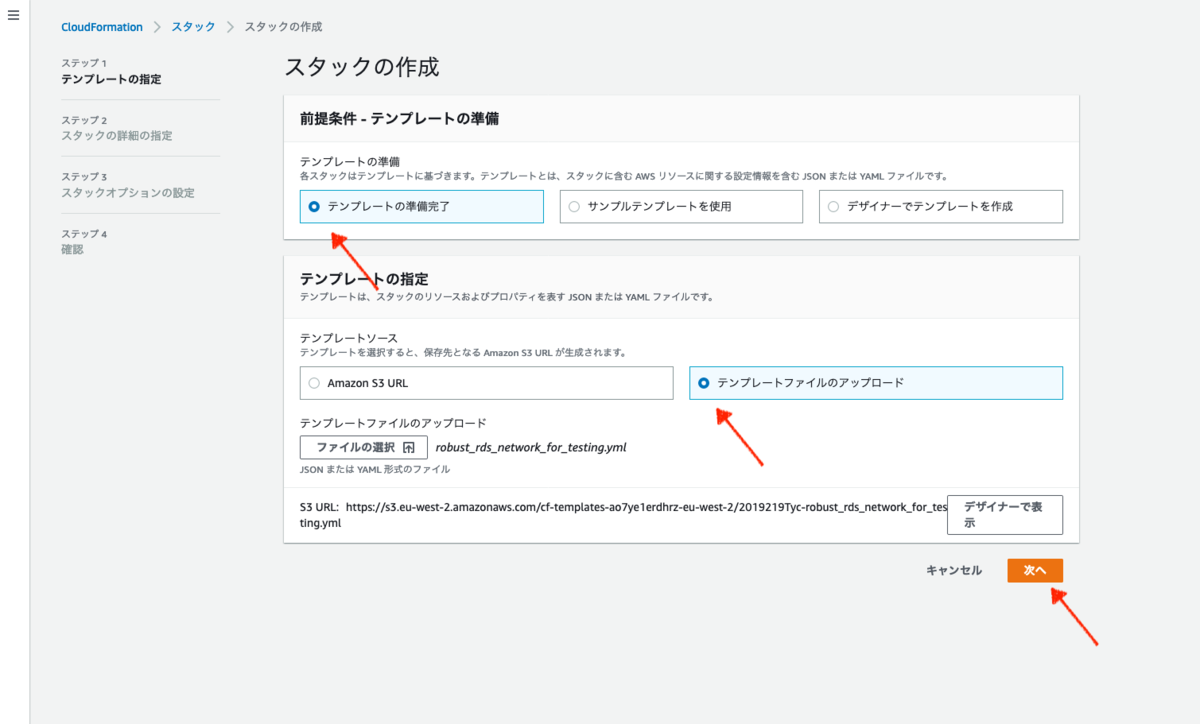The height and width of the screenshot is (724, 1200).
Task: Select ステップ 2 スタックの詳細の指定 in sidebar
Action: (116, 128)
